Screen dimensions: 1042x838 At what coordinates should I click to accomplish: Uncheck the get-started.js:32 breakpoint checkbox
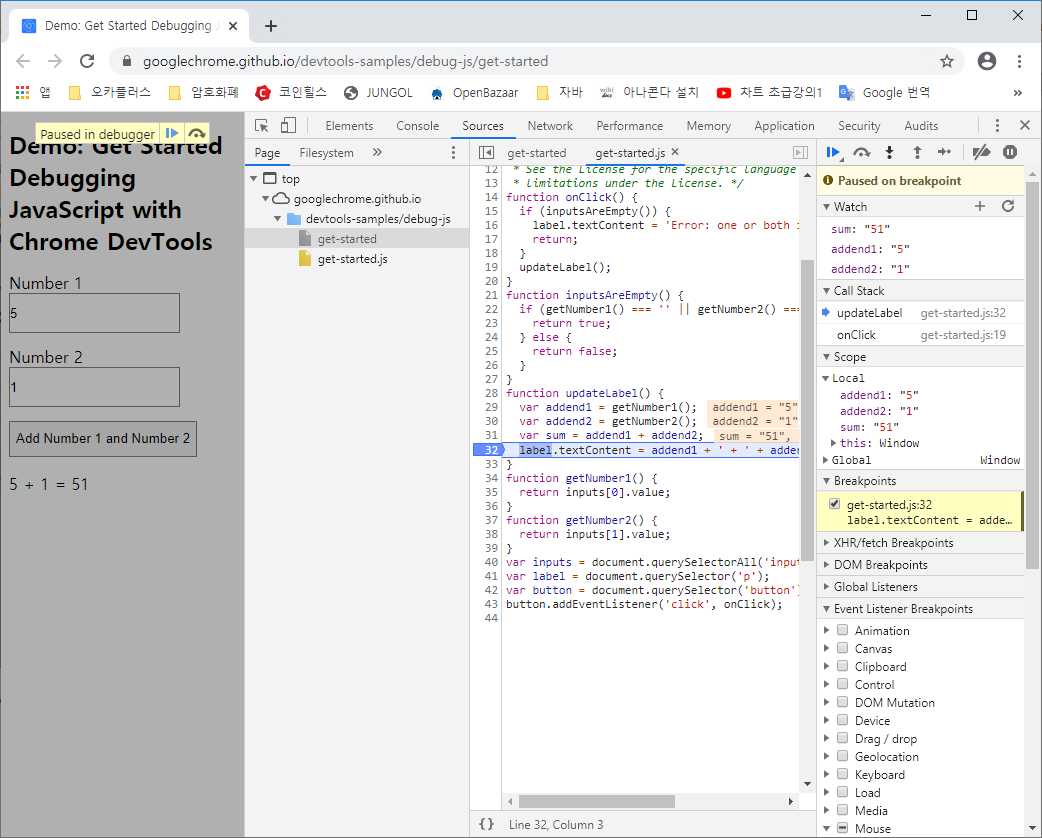(835, 504)
